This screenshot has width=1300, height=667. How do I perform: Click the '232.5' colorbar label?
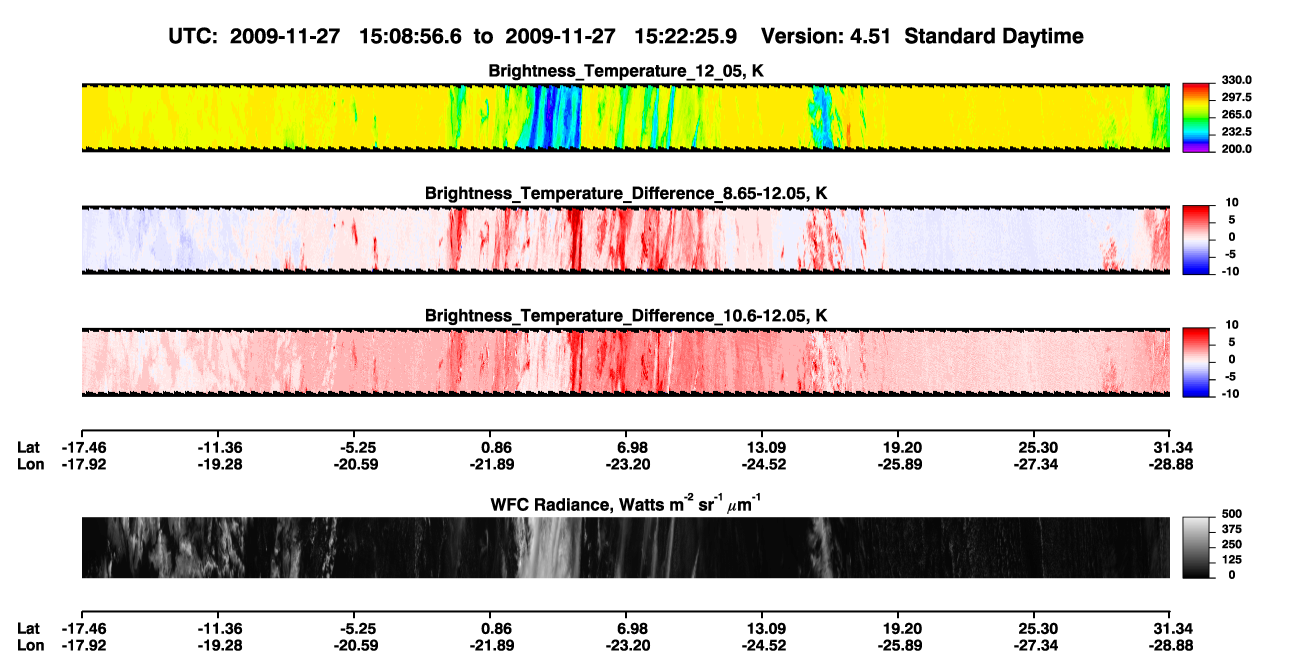(1235, 132)
